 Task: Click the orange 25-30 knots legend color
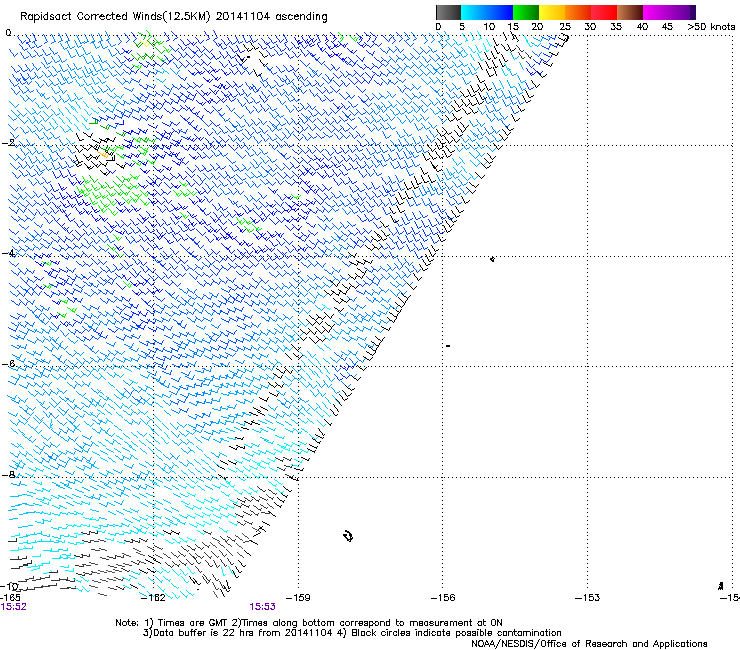click(578, 12)
